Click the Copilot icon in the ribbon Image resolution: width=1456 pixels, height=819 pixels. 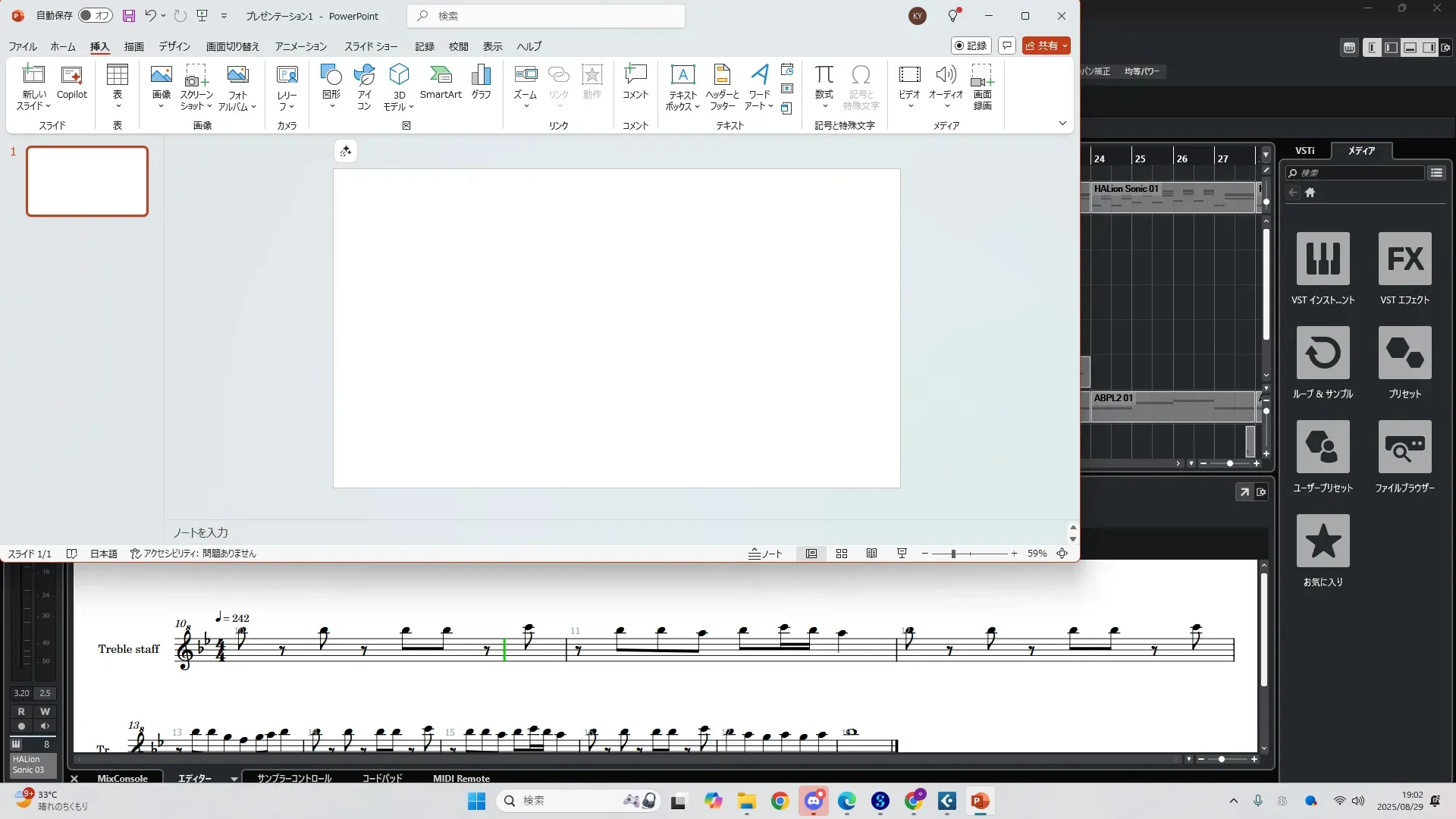coord(72,82)
